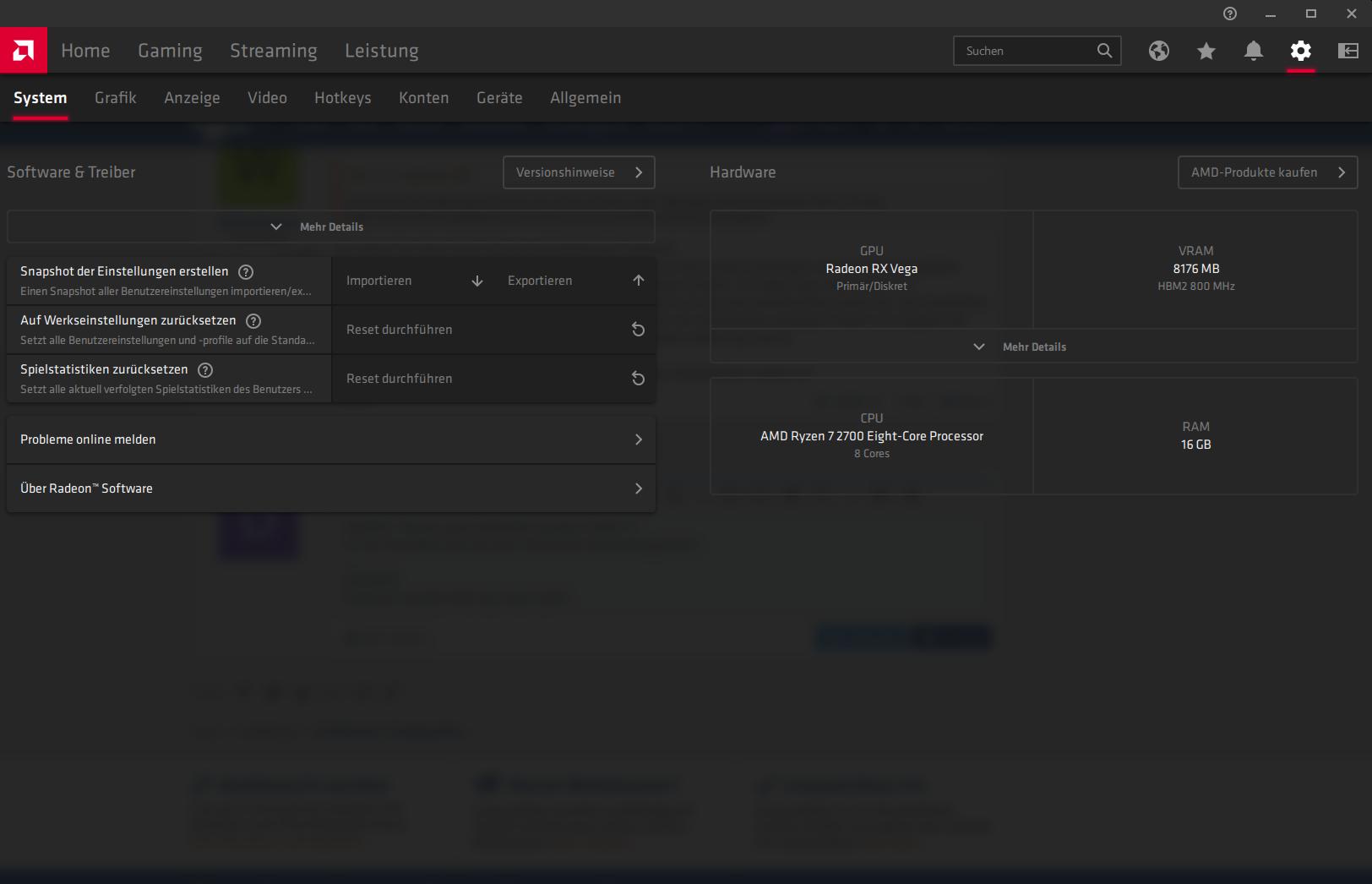Open the Gaming tab
Screen dimensions: 1372x884
coord(171,51)
